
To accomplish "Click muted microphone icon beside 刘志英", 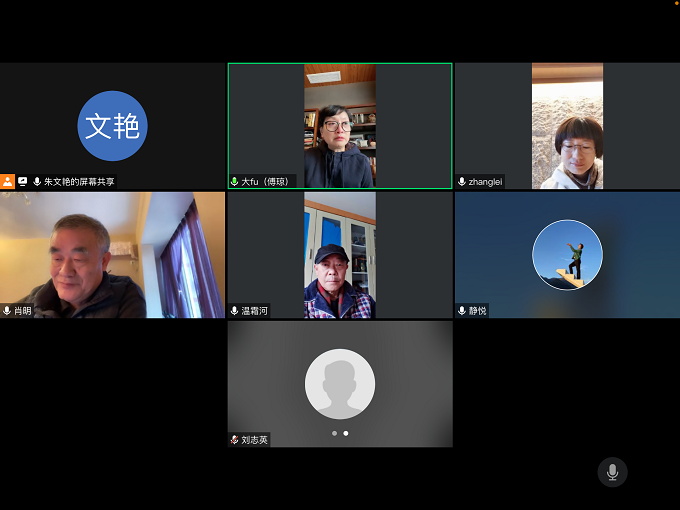I will (234, 440).
